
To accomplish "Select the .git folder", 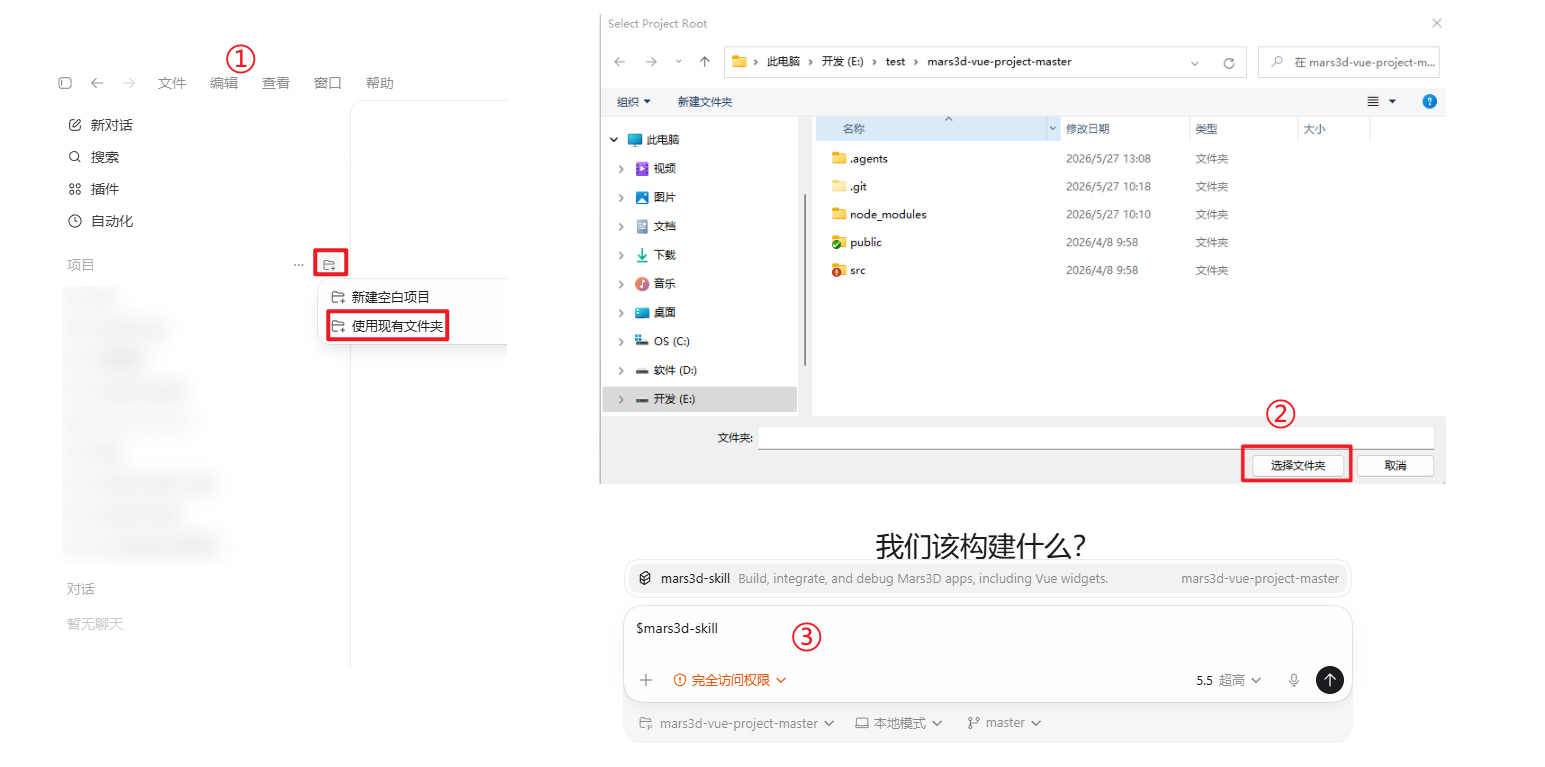I will point(858,186).
